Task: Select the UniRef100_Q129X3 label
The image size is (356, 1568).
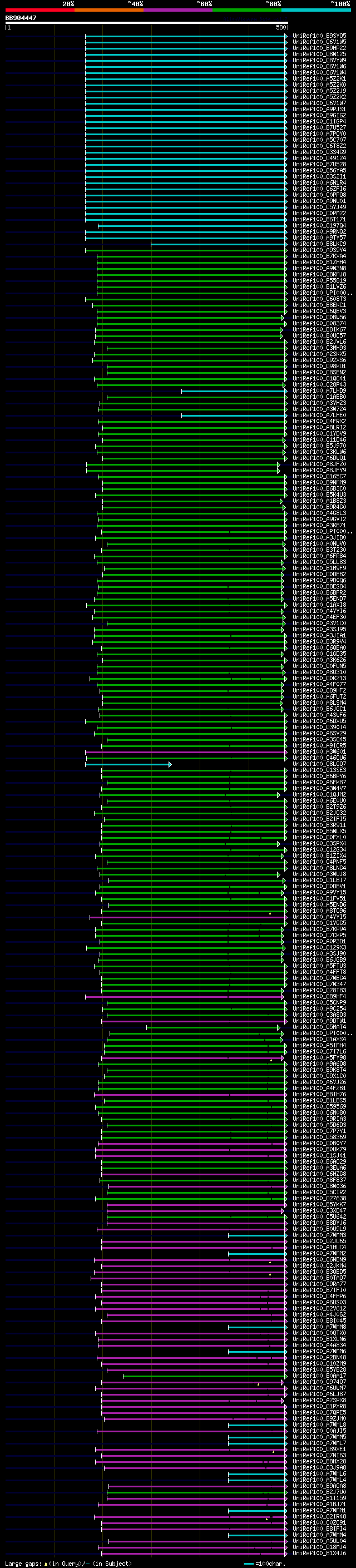Action: tap(319, 948)
